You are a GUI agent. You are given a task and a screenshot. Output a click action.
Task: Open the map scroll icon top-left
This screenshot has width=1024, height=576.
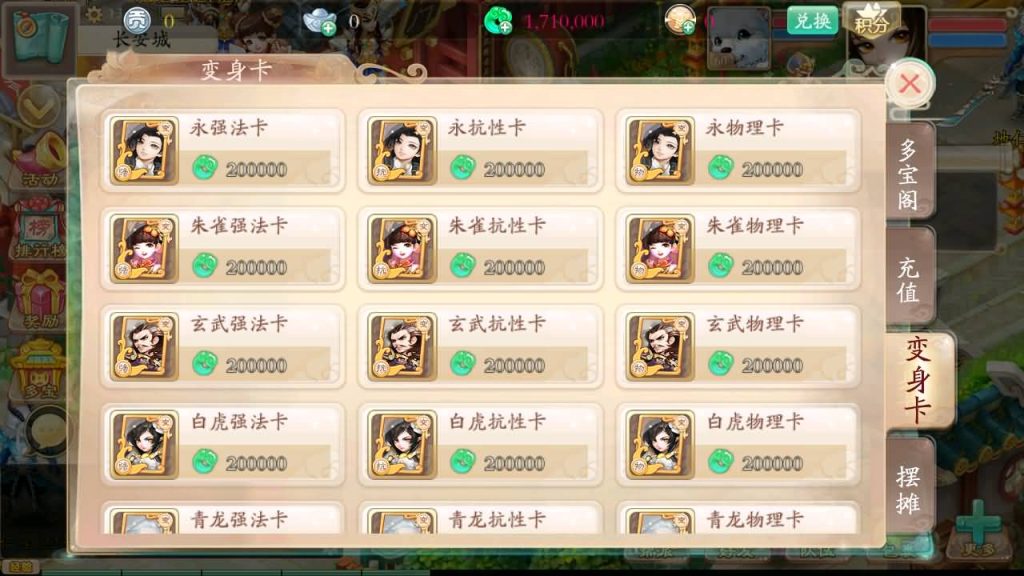pos(40,38)
